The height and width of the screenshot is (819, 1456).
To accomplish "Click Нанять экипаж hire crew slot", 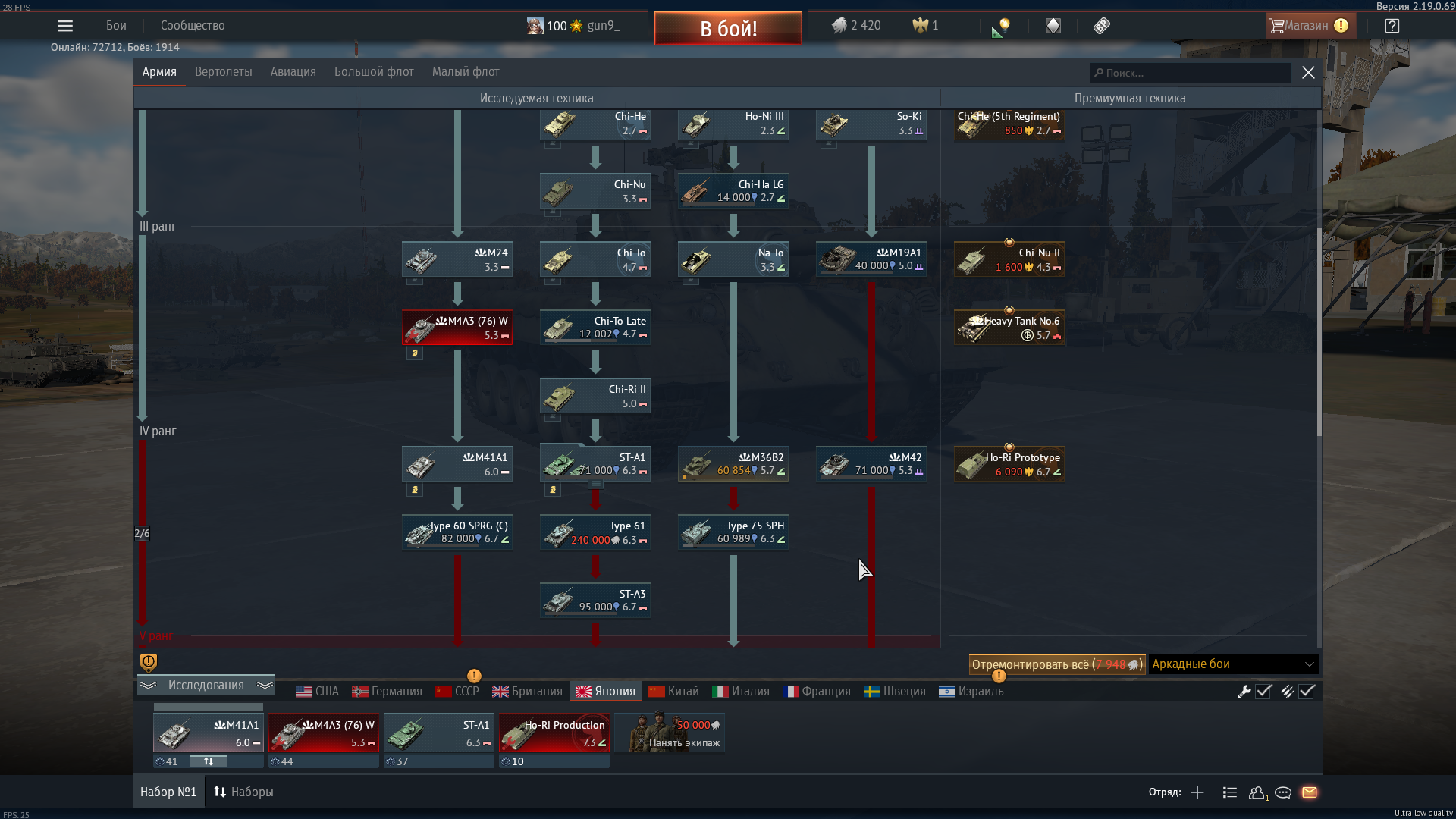I will click(670, 733).
